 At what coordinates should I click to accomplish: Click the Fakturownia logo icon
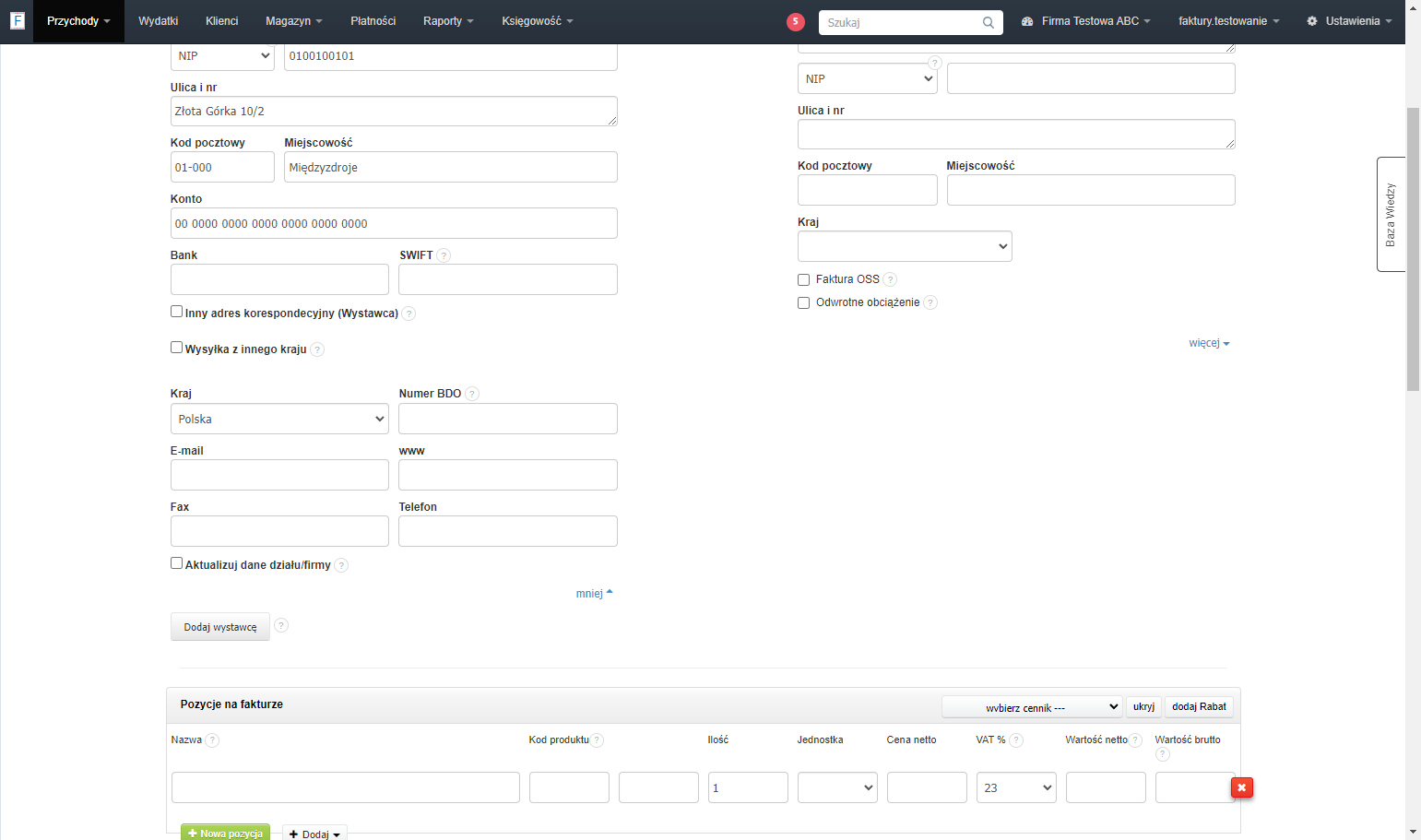pyautogui.click(x=17, y=20)
